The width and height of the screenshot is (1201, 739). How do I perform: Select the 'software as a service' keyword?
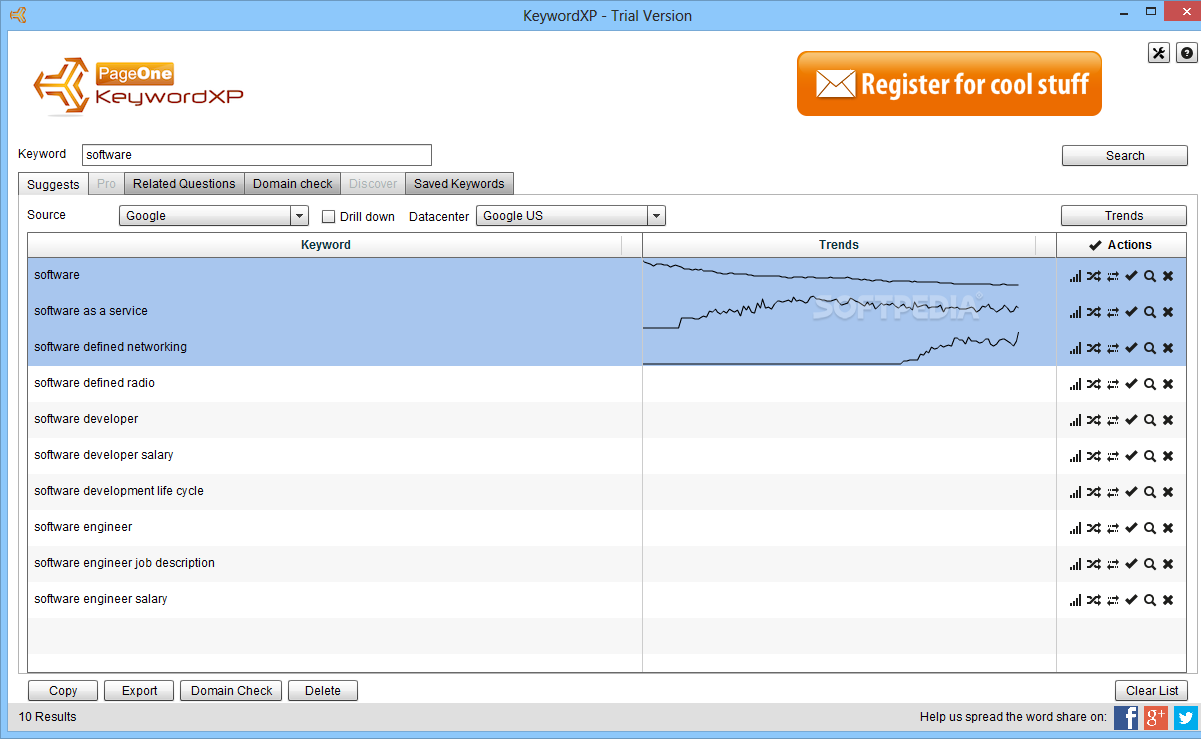tap(90, 311)
